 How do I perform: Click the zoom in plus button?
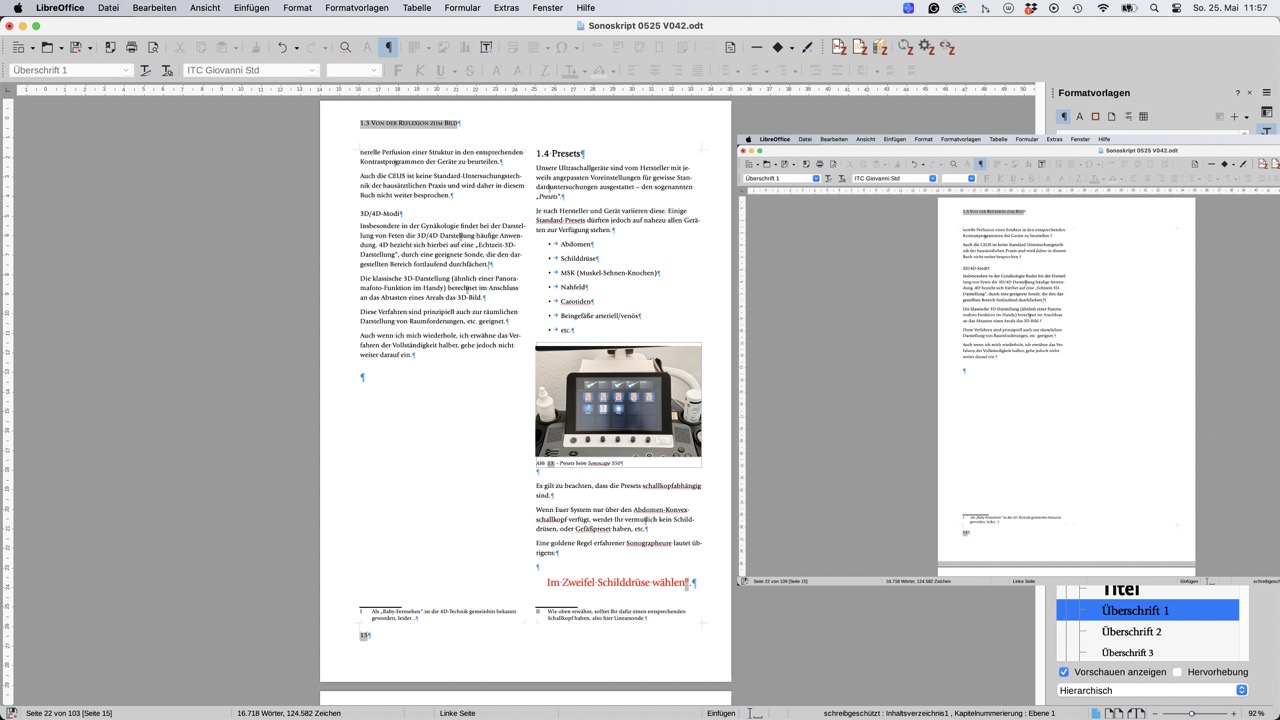[1234, 714]
